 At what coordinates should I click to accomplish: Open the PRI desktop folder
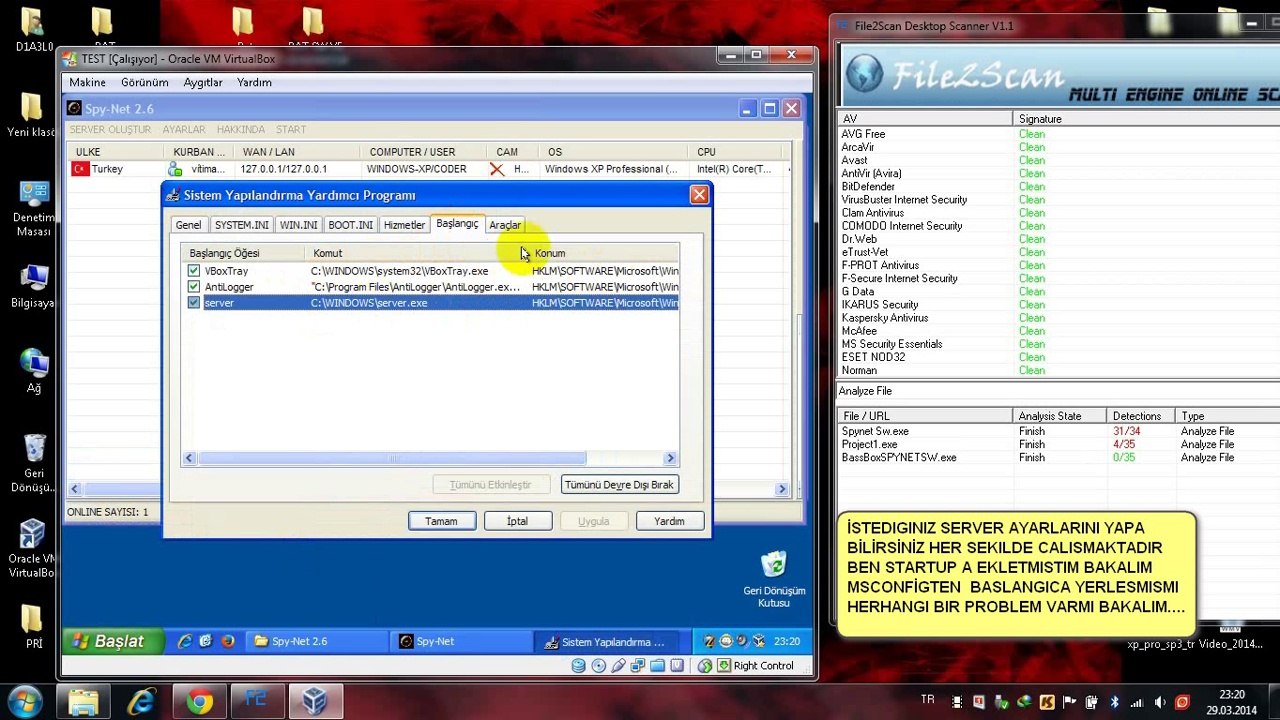(x=34, y=625)
